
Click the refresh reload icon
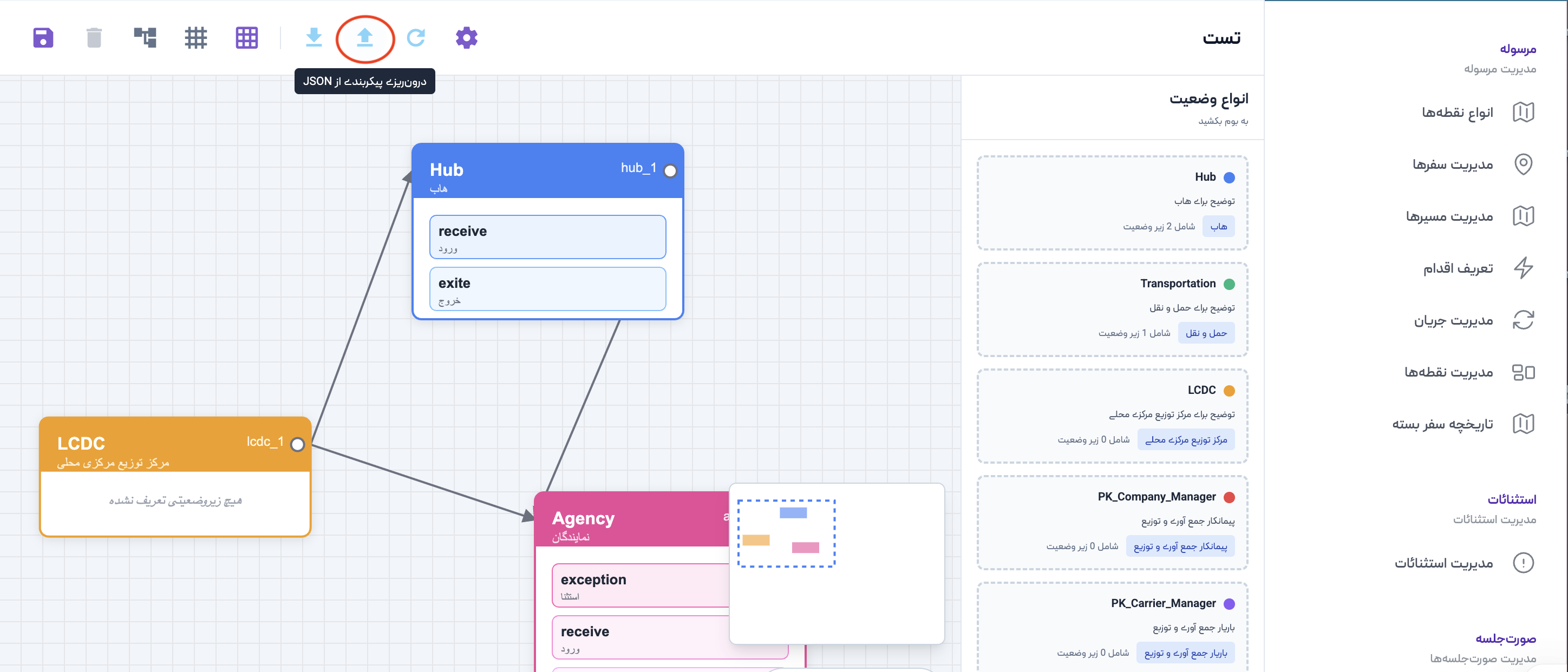416,38
